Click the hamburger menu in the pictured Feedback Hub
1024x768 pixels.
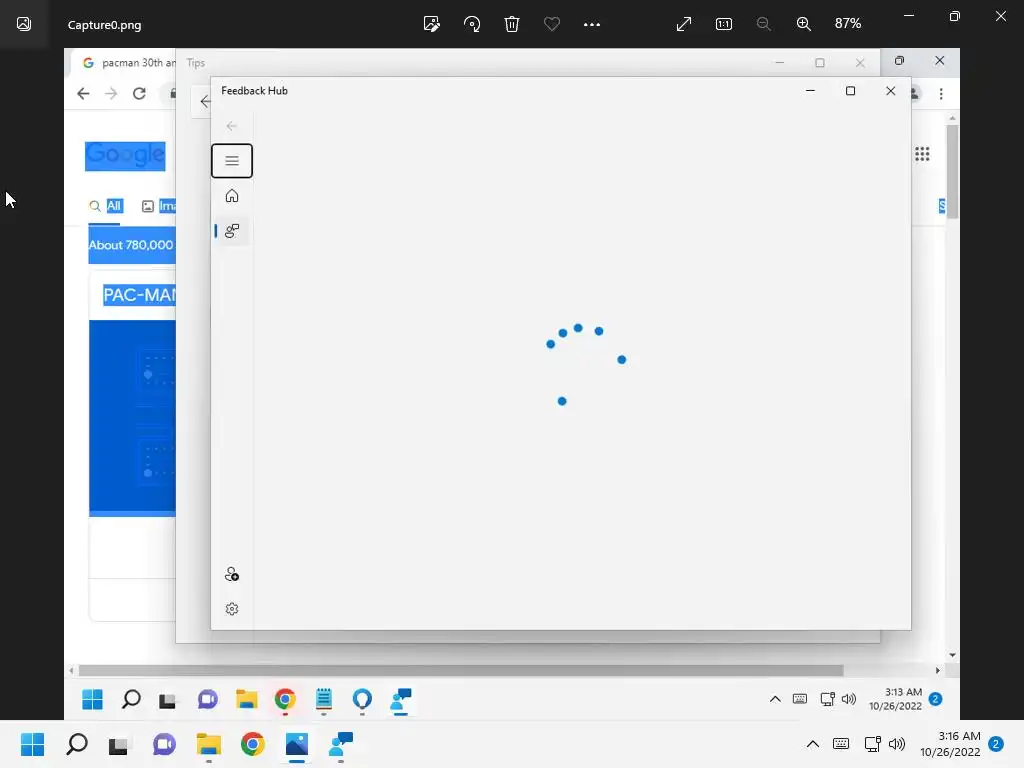[x=232, y=161]
